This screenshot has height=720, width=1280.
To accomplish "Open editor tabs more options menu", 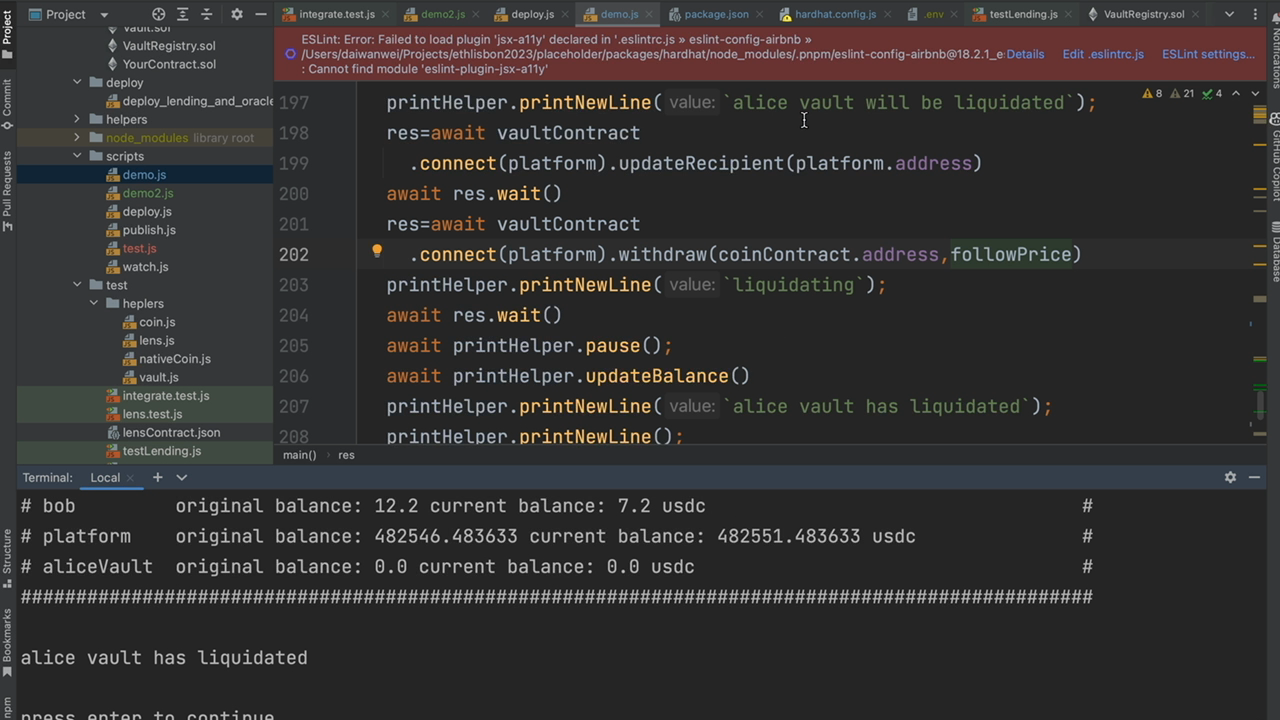I will pyautogui.click(x=1257, y=14).
